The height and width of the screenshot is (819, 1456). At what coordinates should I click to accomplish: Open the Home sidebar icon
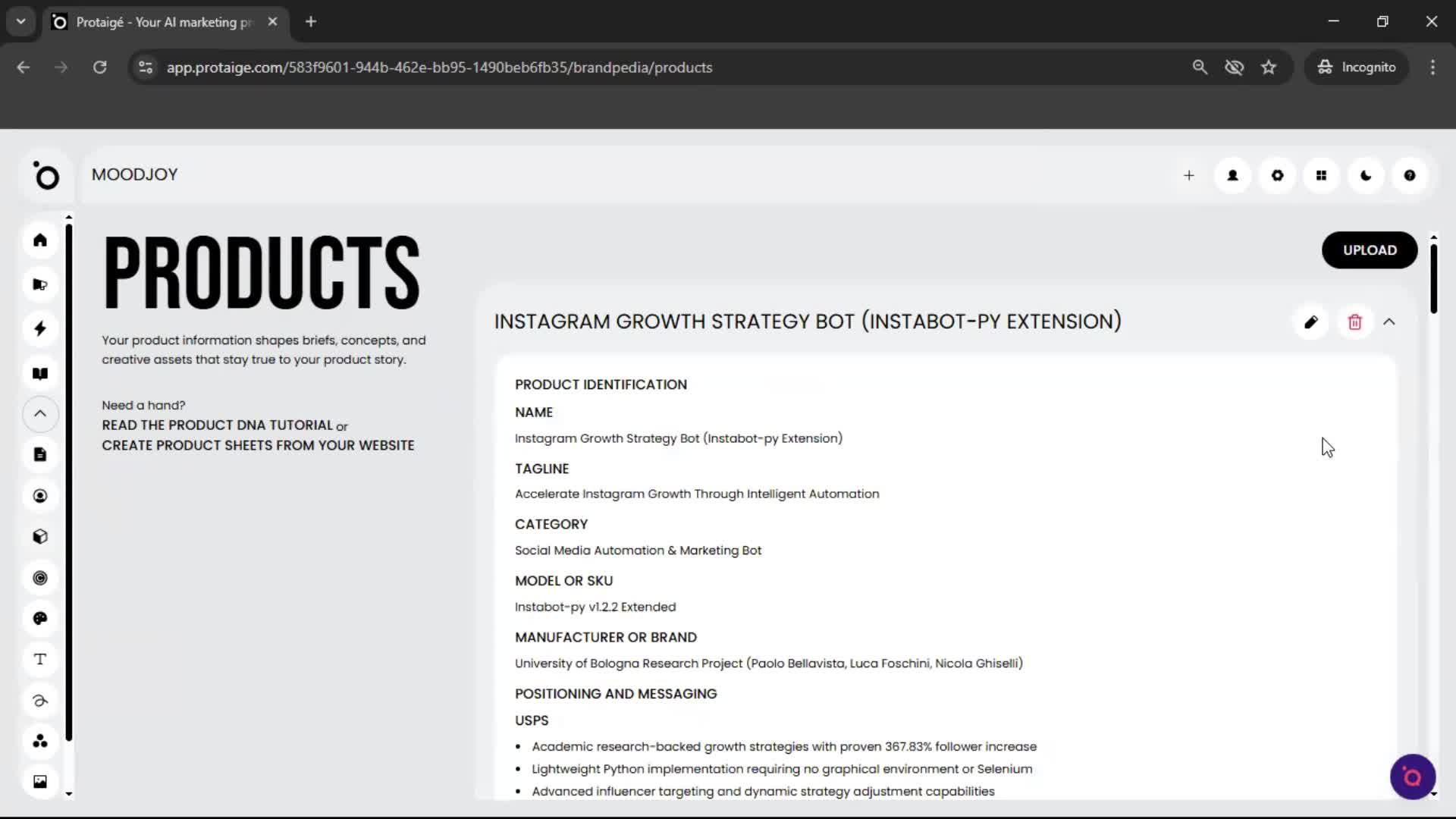coord(39,240)
